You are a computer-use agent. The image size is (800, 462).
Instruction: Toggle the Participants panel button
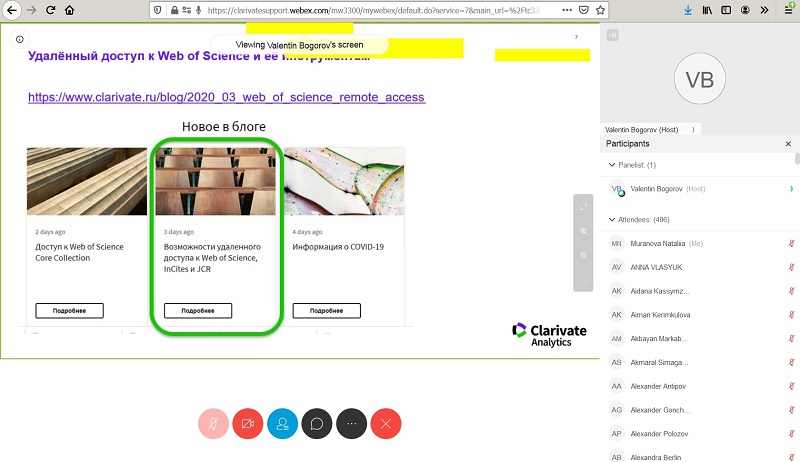pyautogui.click(x=281, y=424)
